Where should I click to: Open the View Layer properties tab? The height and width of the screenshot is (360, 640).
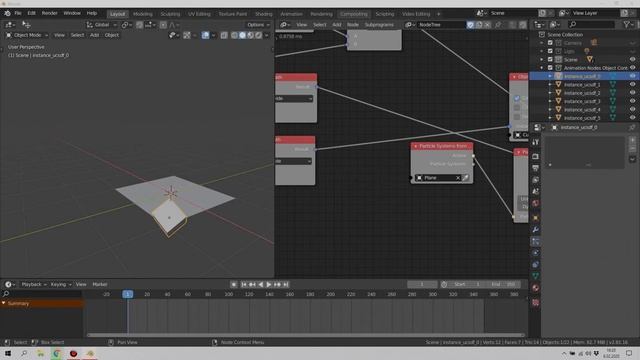536,180
